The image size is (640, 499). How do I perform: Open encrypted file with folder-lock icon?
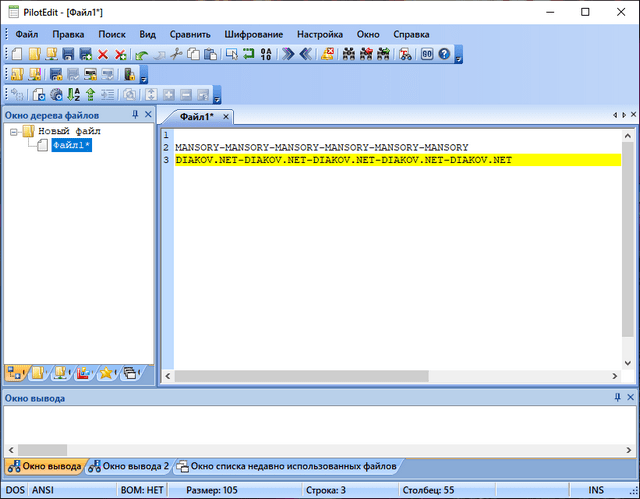[17, 74]
